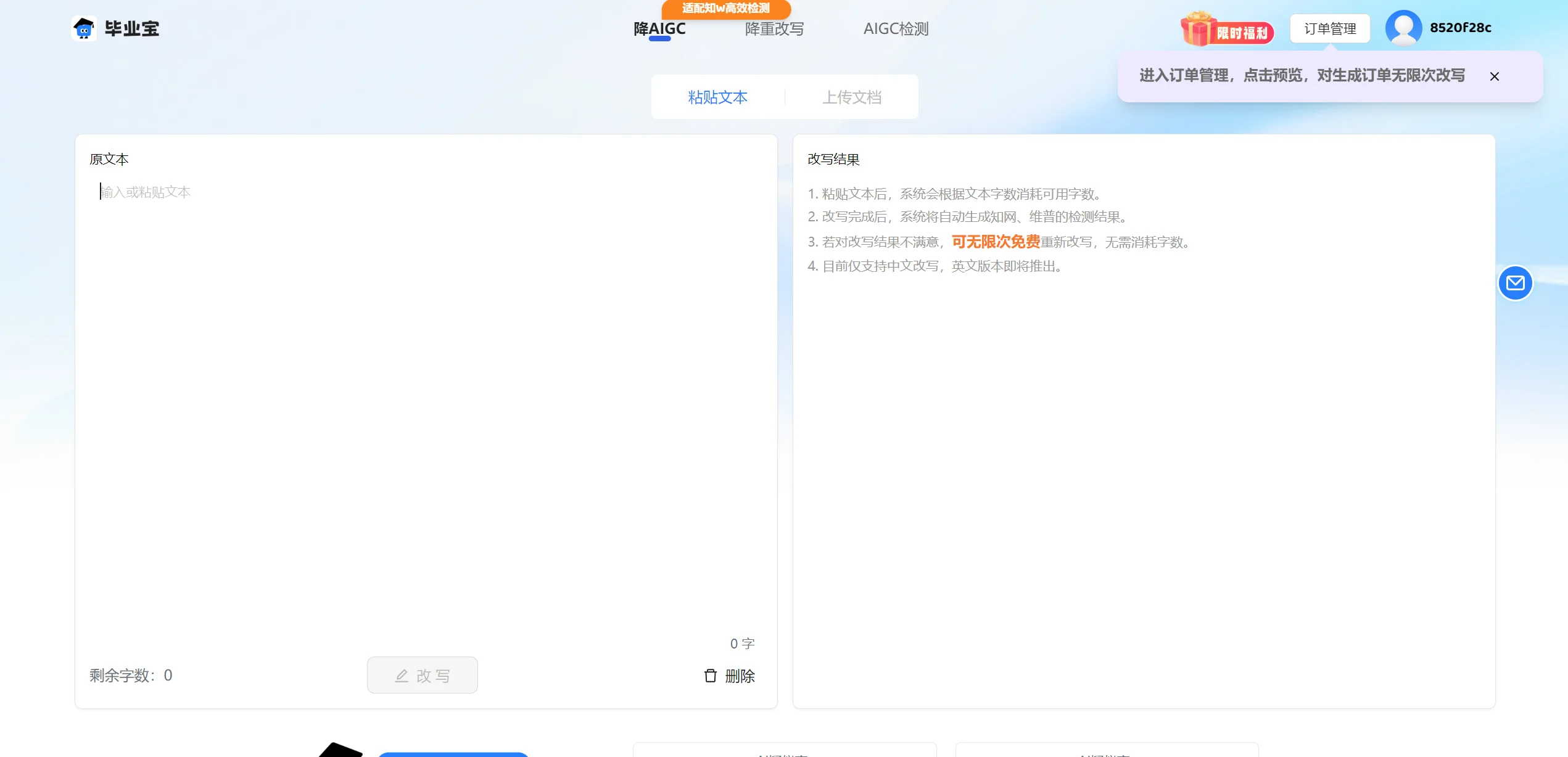Switch to the 降重改写 tab

pyautogui.click(x=774, y=29)
